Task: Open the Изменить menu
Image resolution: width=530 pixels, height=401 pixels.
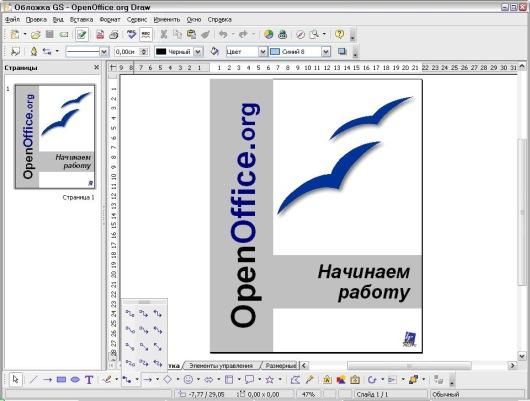Action: click(x=167, y=20)
